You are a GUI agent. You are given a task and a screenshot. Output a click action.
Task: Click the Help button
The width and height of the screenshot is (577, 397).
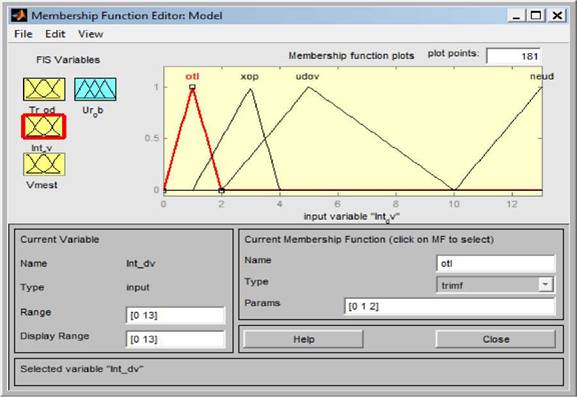[303, 339]
